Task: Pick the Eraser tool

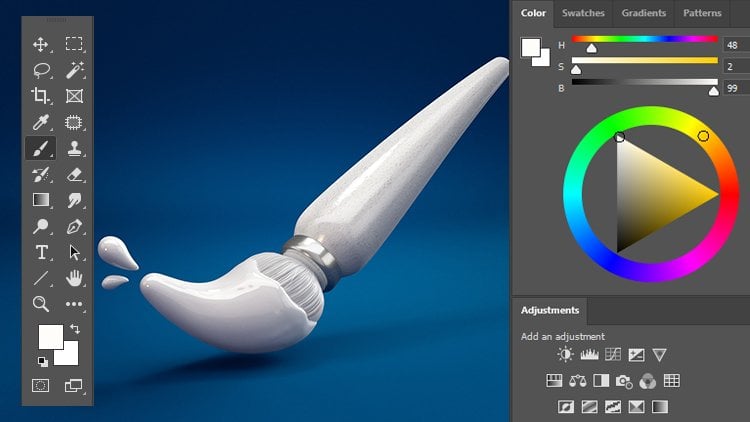Action: [x=74, y=175]
